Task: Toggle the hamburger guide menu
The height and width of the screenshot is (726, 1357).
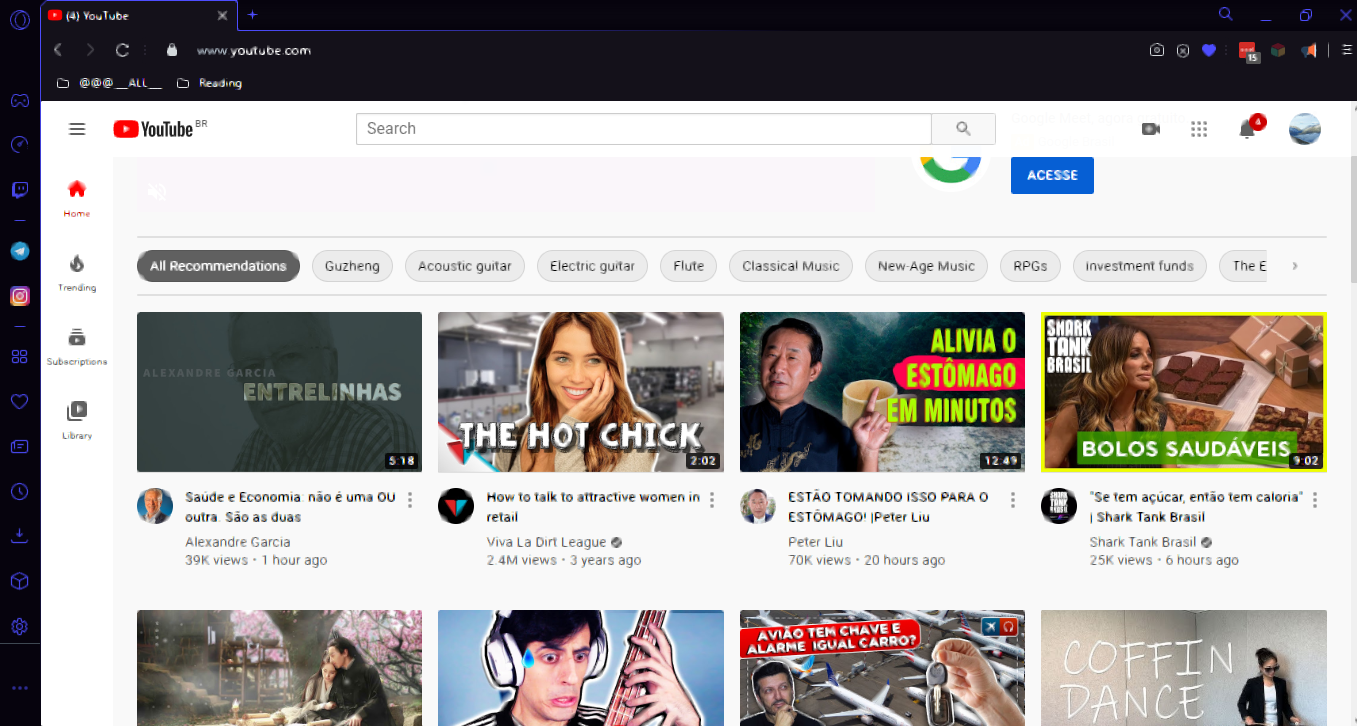Action: [x=77, y=129]
